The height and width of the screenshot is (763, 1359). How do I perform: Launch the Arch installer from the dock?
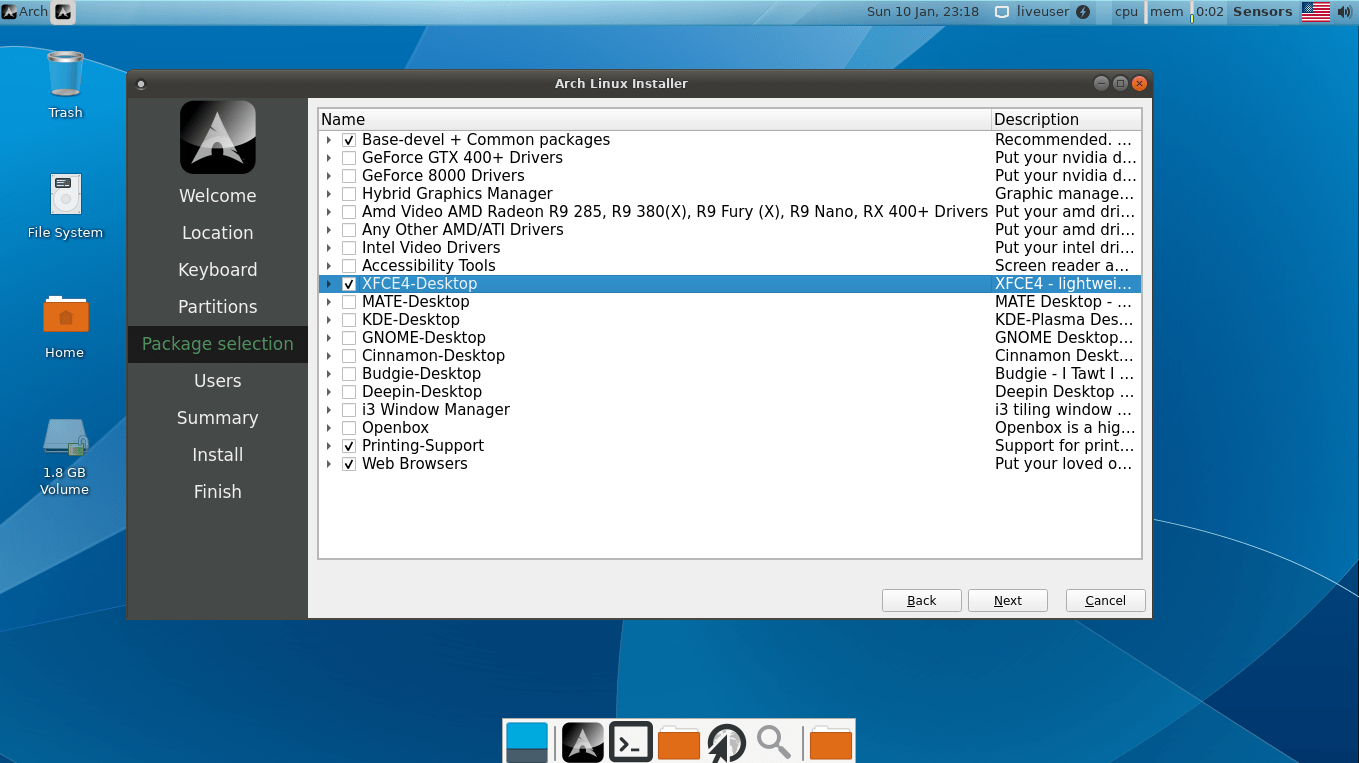point(582,742)
